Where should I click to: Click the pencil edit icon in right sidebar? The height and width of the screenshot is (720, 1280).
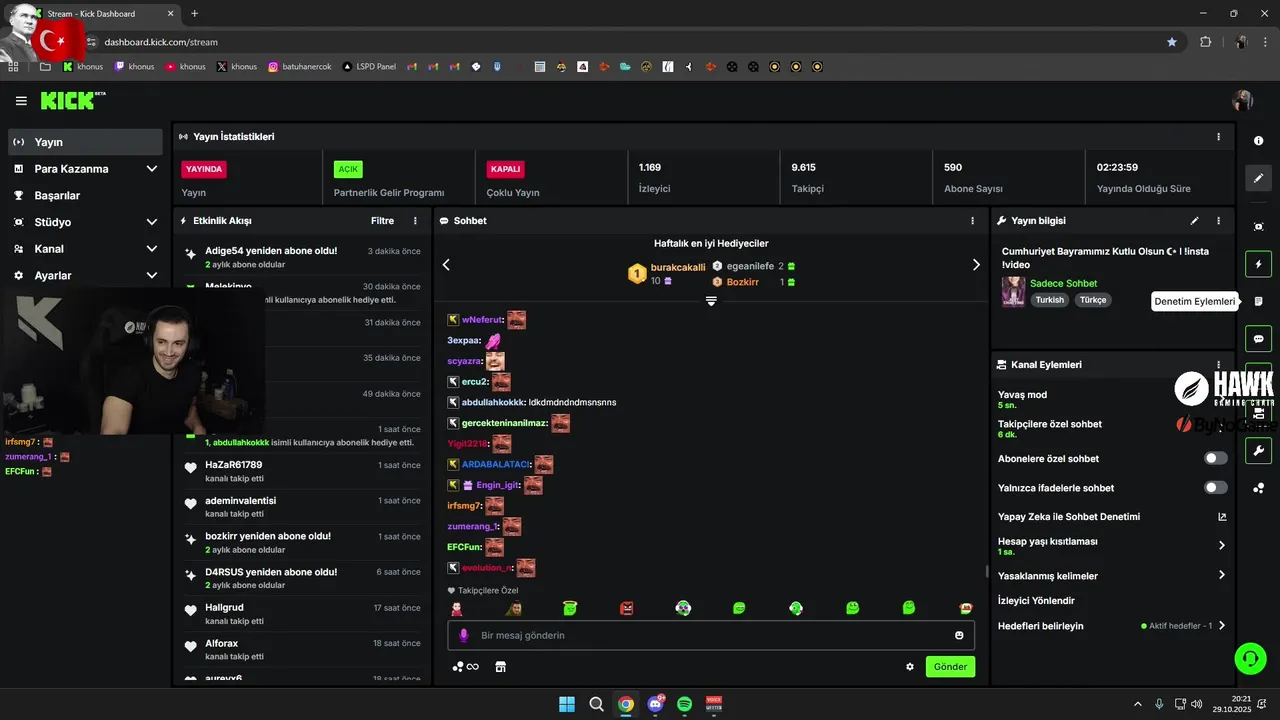(x=1259, y=178)
